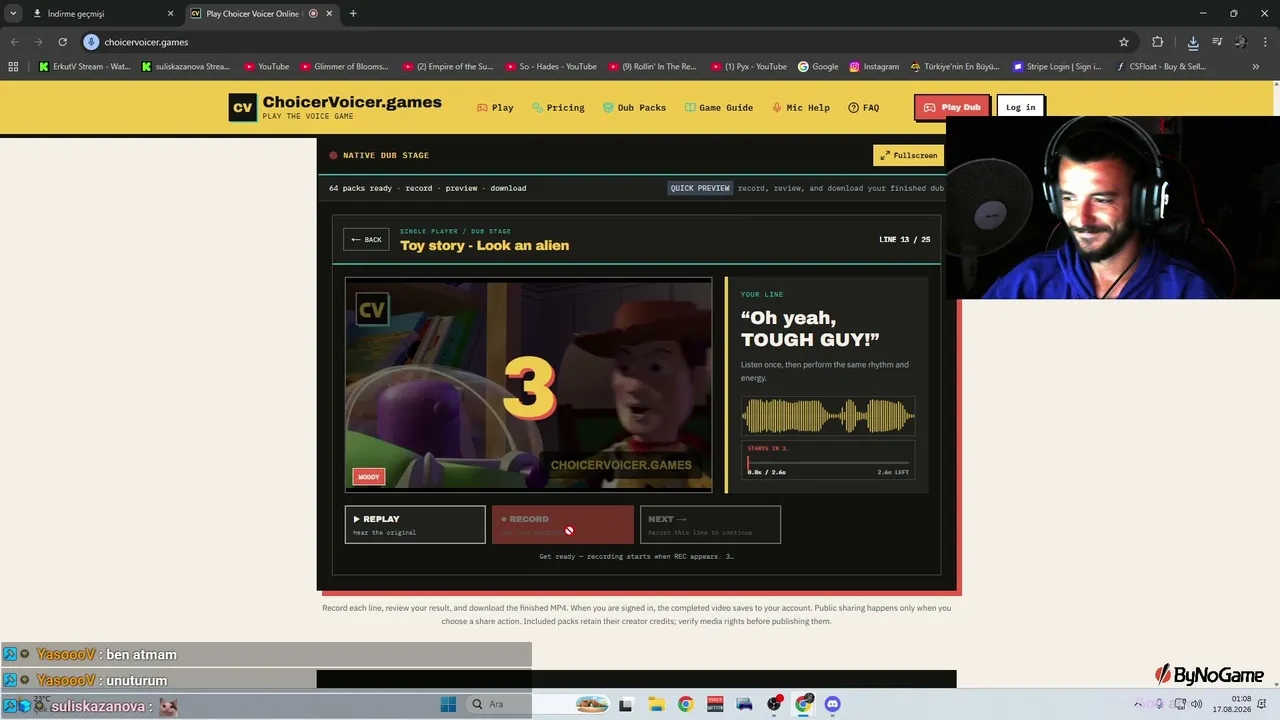
Task: Switch to the İndirme geçmişi tab
Action: point(100,14)
